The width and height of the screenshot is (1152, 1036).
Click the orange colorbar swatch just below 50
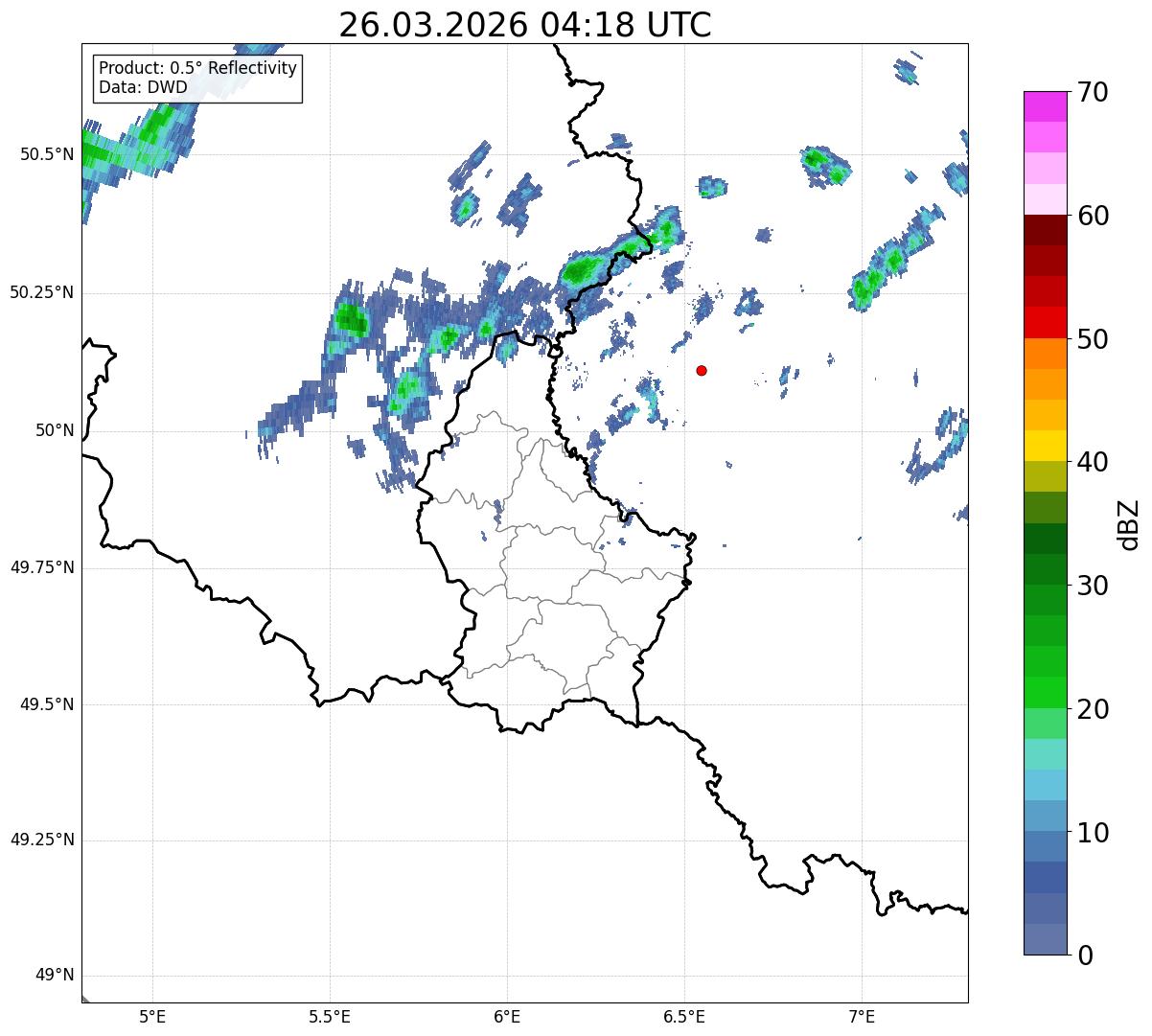pyautogui.click(x=1045, y=354)
